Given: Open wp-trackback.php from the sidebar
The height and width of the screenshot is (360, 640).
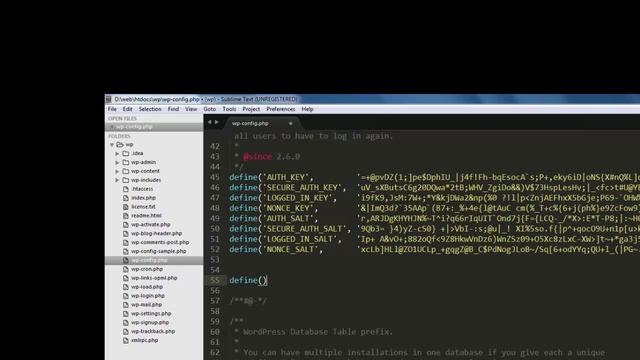Looking at the screenshot, I should [153, 331].
